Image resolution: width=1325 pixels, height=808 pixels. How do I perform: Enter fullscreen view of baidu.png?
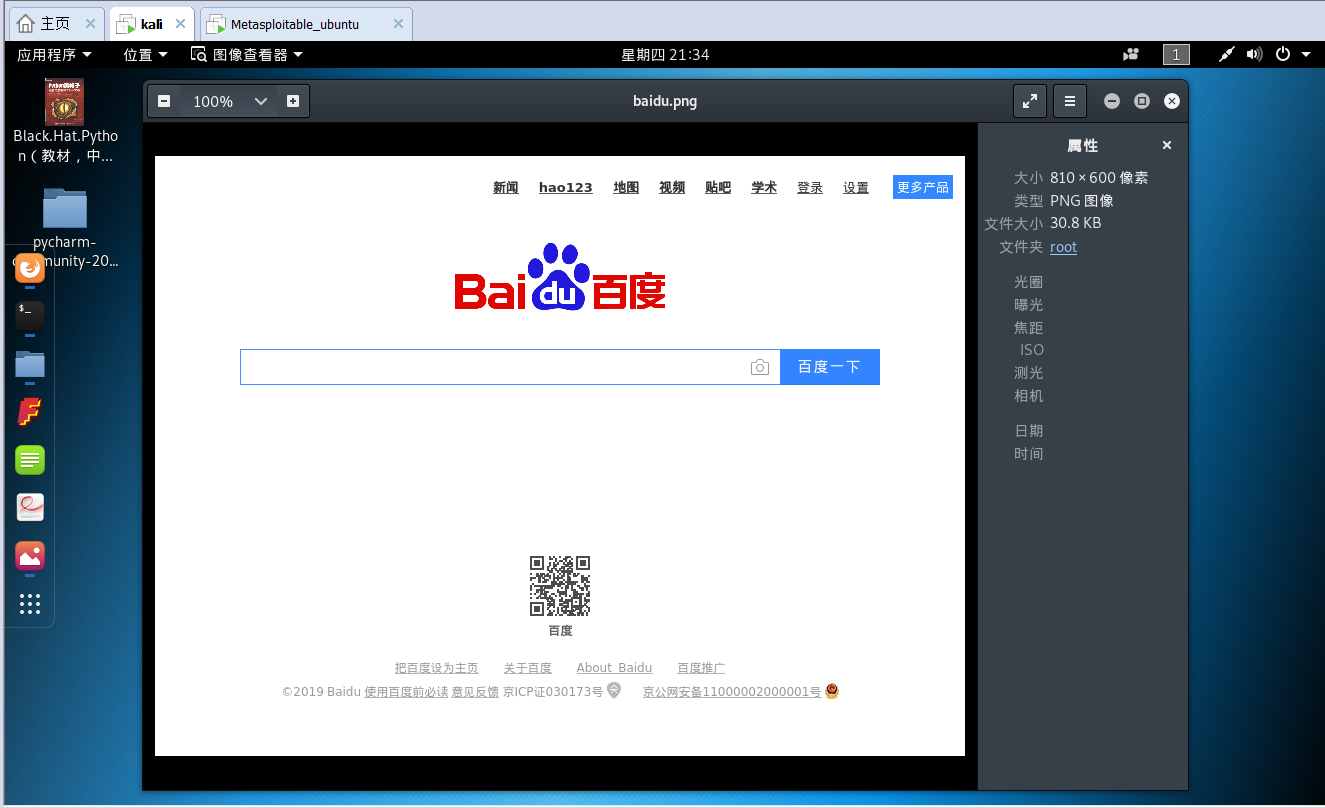pyautogui.click(x=1030, y=101)
